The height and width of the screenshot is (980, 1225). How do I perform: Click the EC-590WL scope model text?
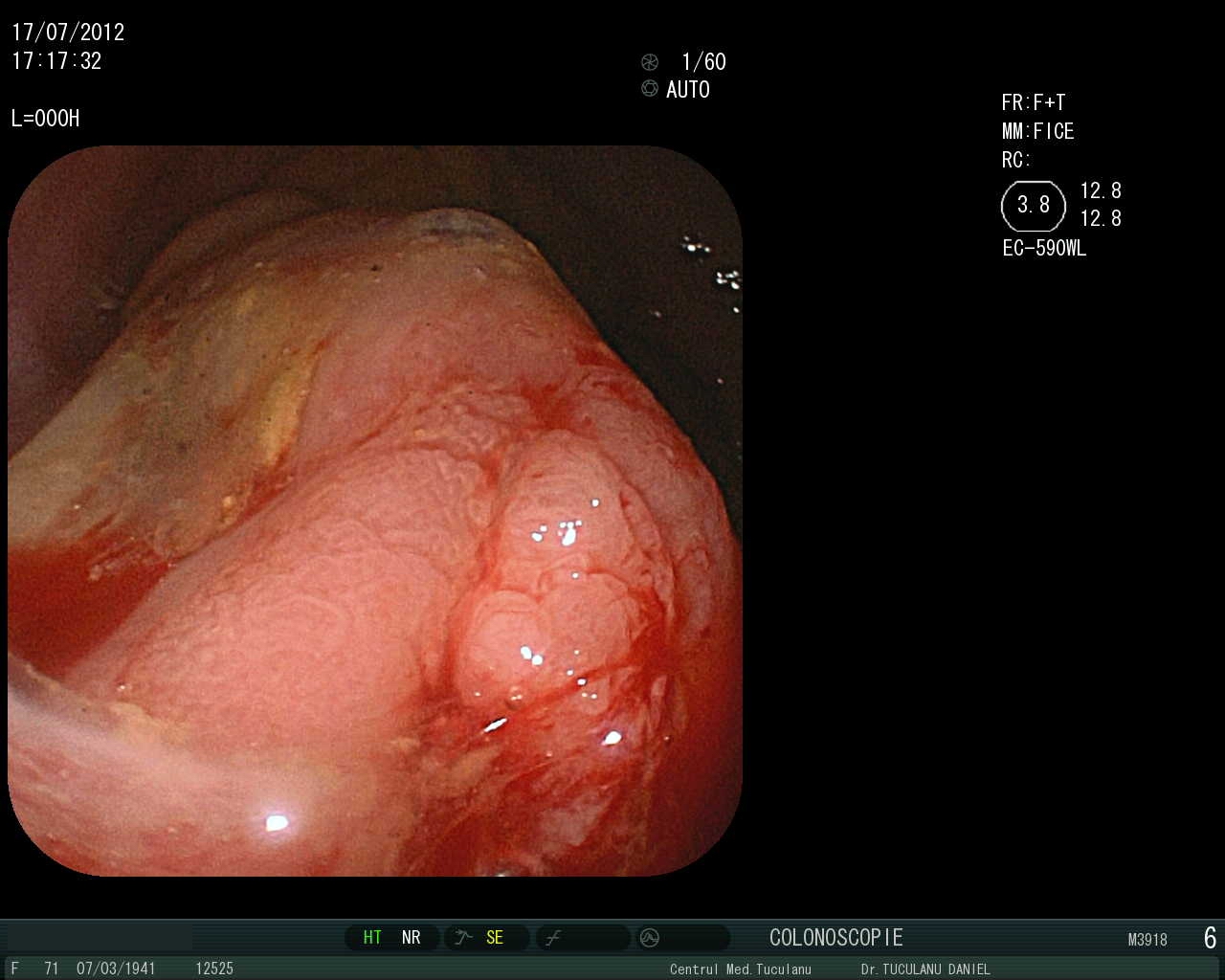1044,249
